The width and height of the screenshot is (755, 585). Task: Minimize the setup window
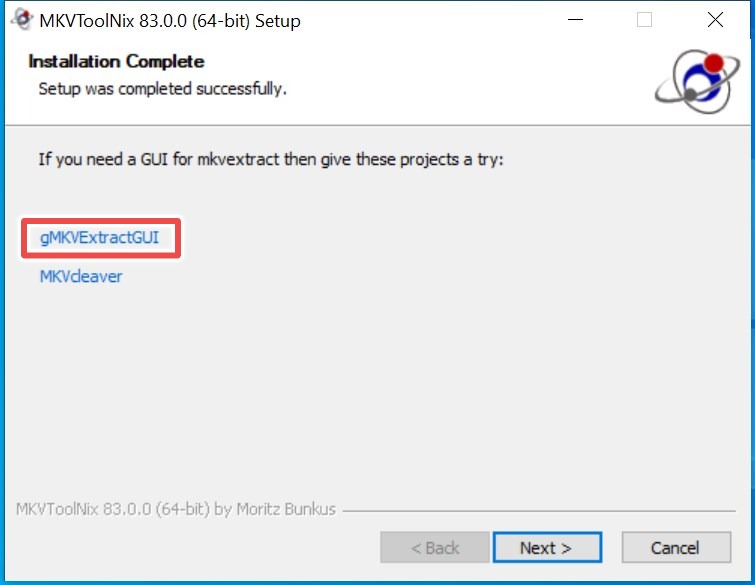pos(575,20)
